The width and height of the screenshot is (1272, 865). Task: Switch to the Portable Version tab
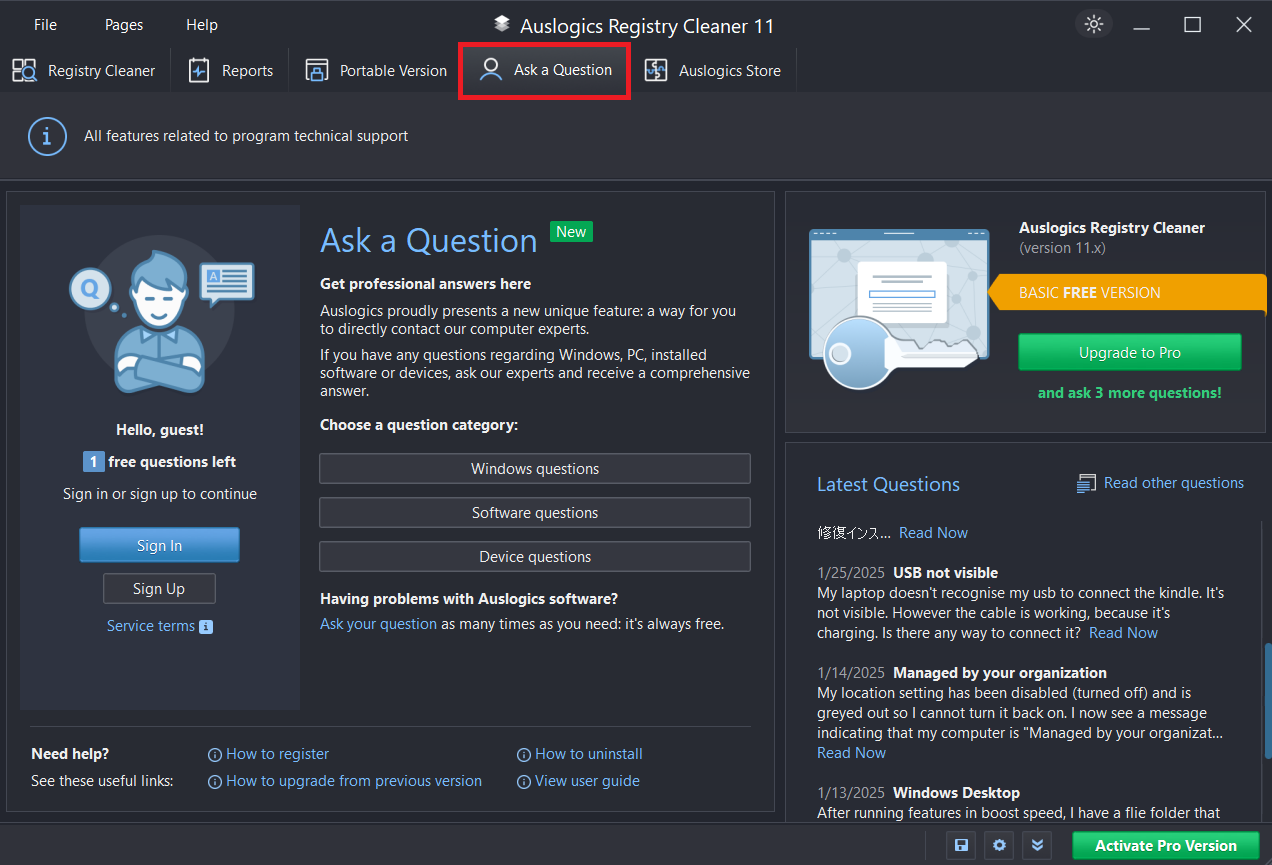pyautogui.click(x=376, y=70)
